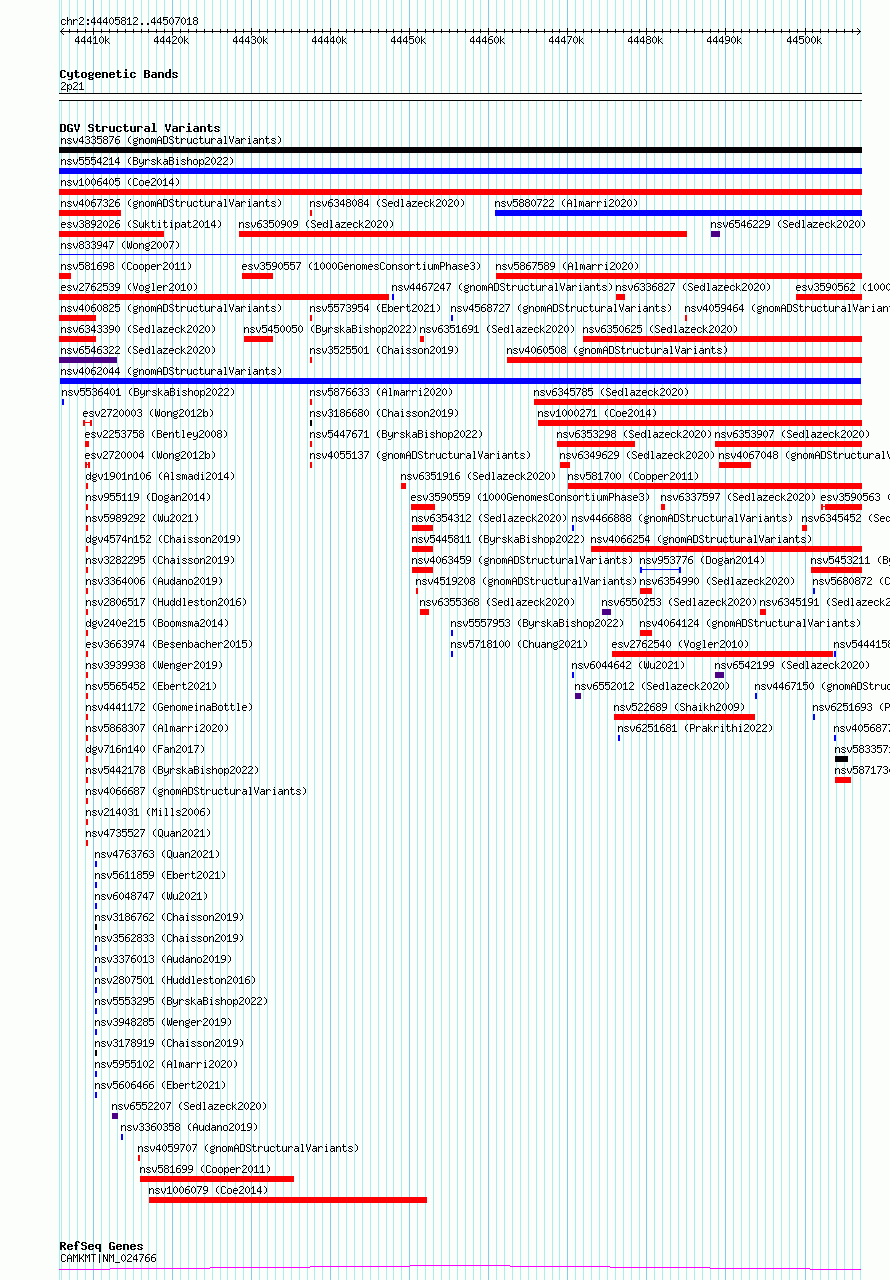The width and height of the screenshot is (890, 1280).
Task: Click the red nsv1006079 (Coe2014) bar
Action: point(288,1200)
